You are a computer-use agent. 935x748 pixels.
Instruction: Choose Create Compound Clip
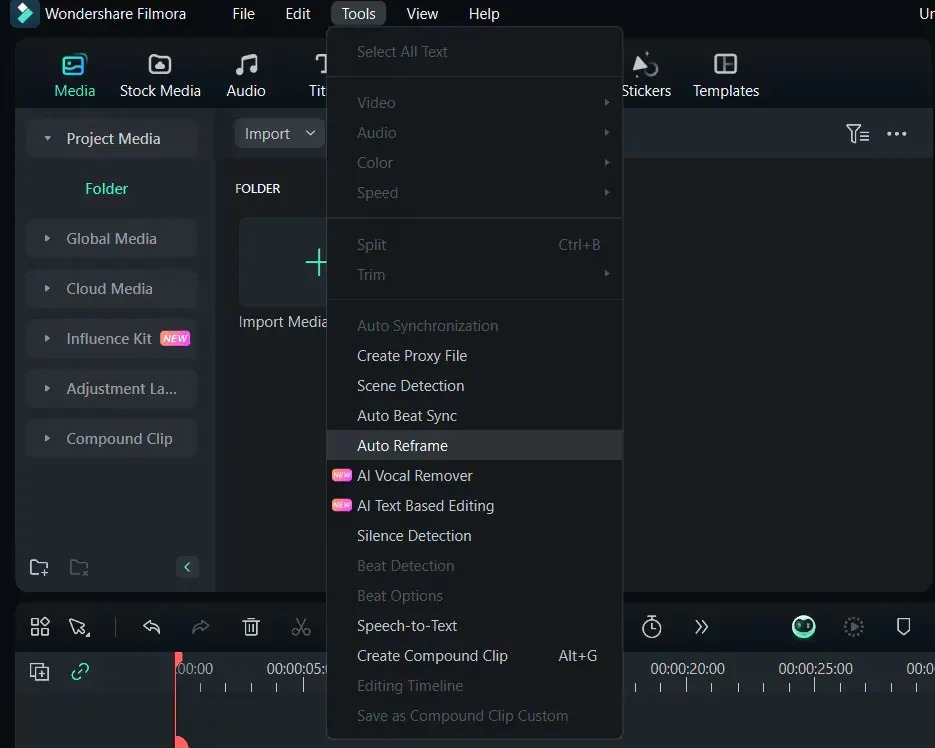pos(475,656)
